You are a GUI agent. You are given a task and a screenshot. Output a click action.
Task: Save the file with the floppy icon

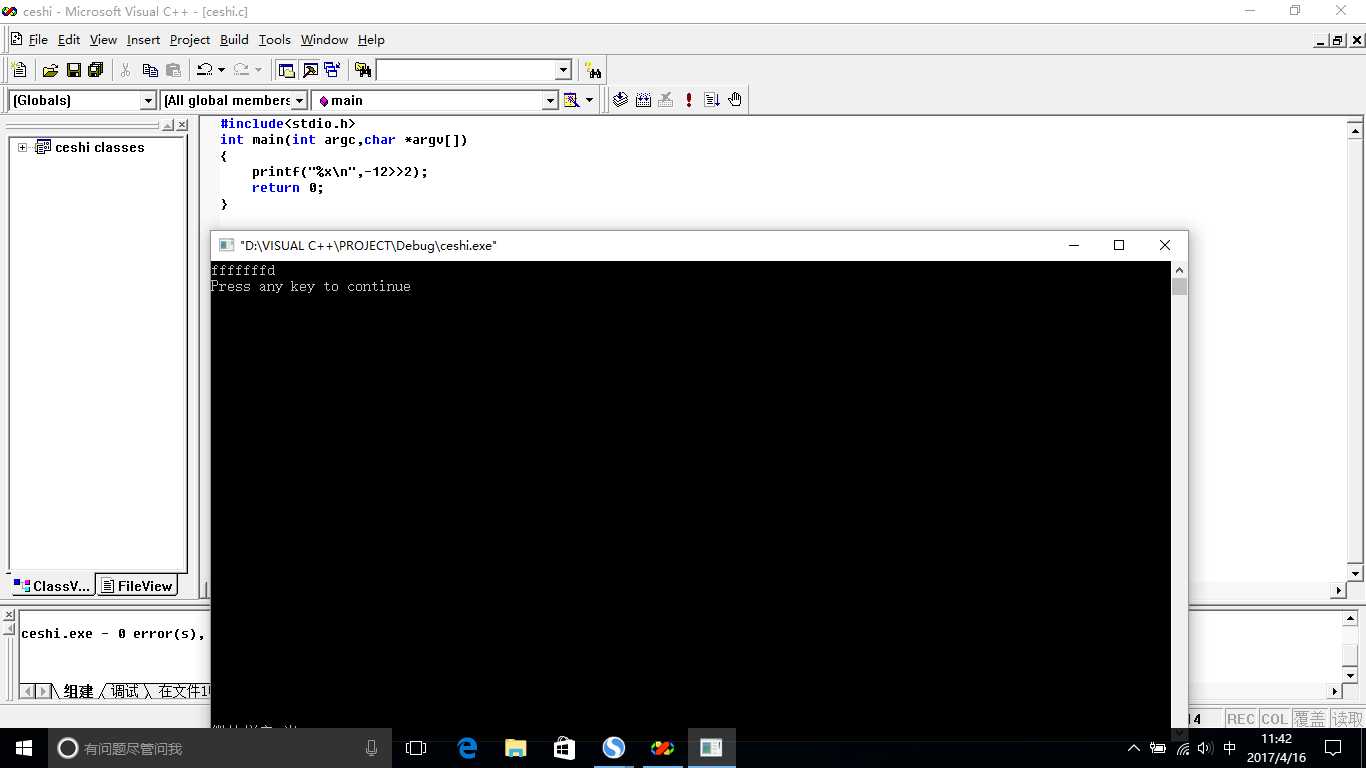(x=73, y=70)
